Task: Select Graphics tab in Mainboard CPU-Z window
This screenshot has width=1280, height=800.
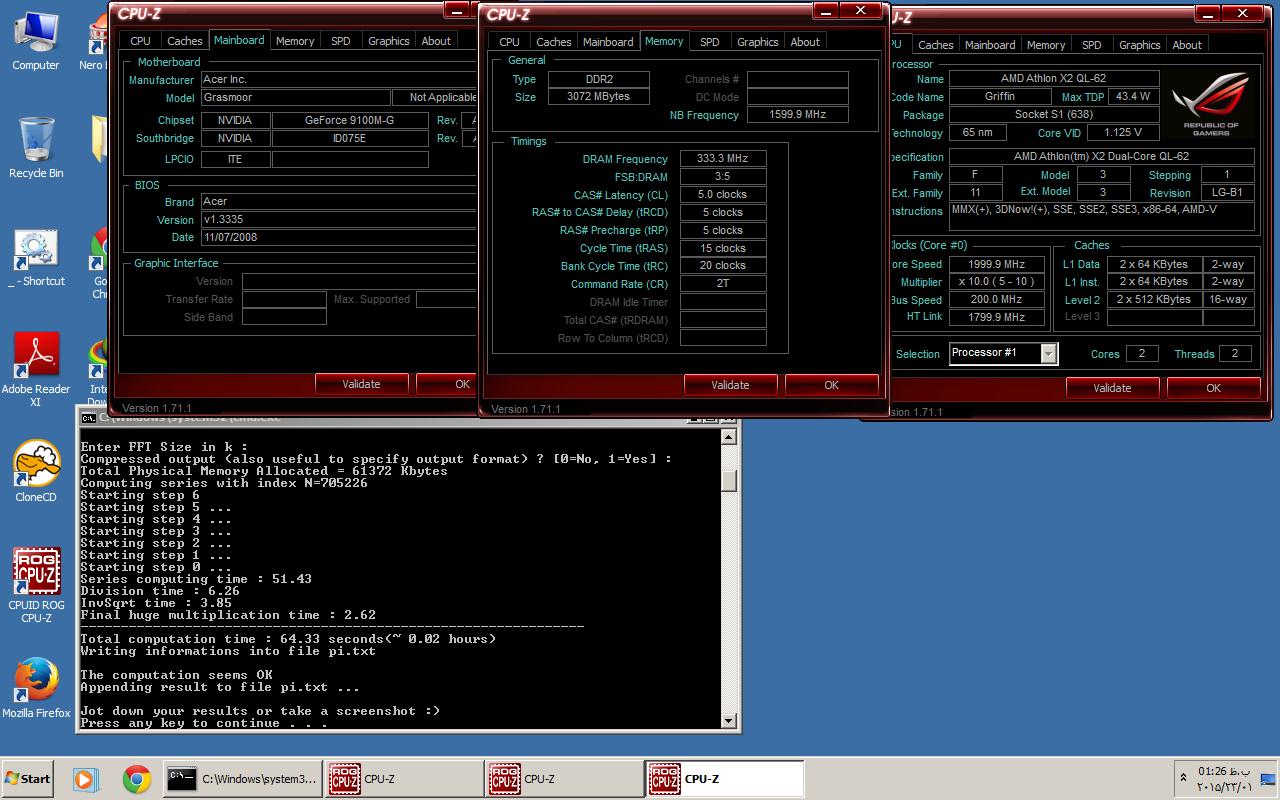Action: point(389,41)
